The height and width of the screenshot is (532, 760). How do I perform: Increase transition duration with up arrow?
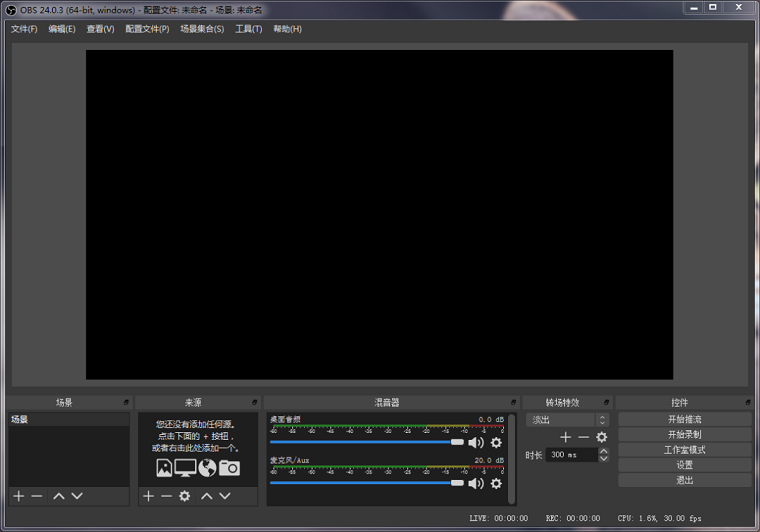point(603,451)
